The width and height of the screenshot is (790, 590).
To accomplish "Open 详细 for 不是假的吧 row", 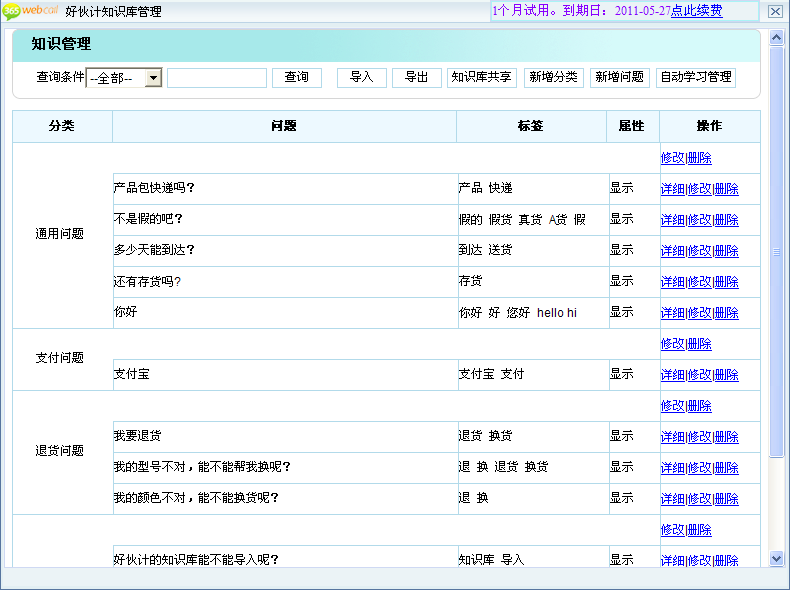I will [673, 220].
